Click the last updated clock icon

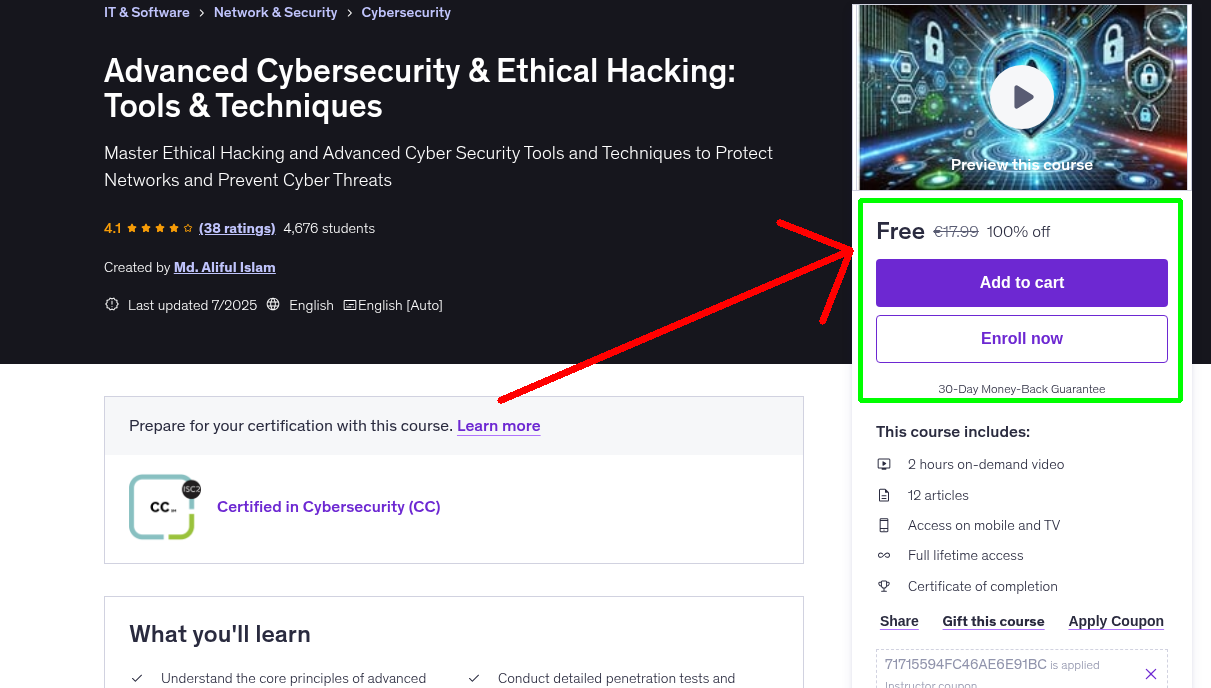111,304
